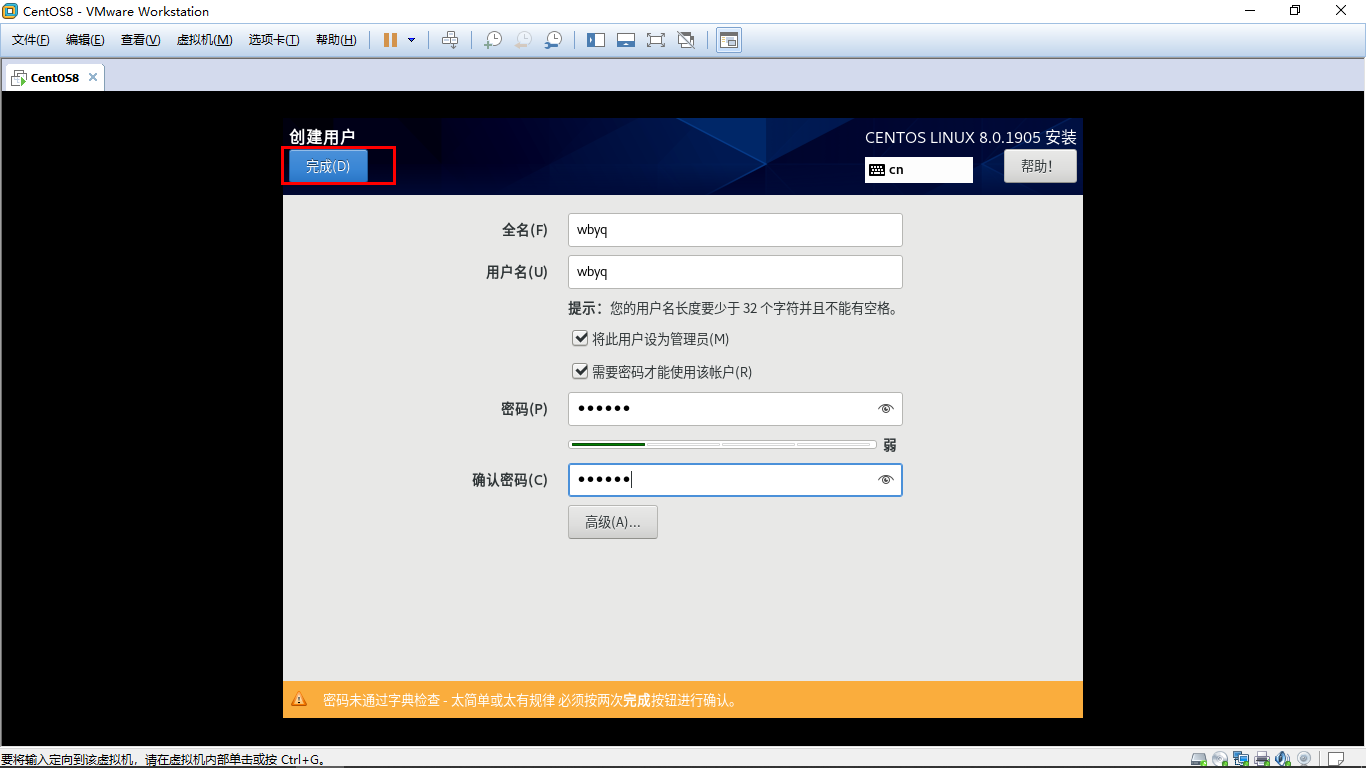Click the 帮助! help button
This screenshot has width=1366, height=768.
click(x=1040, y=166)
